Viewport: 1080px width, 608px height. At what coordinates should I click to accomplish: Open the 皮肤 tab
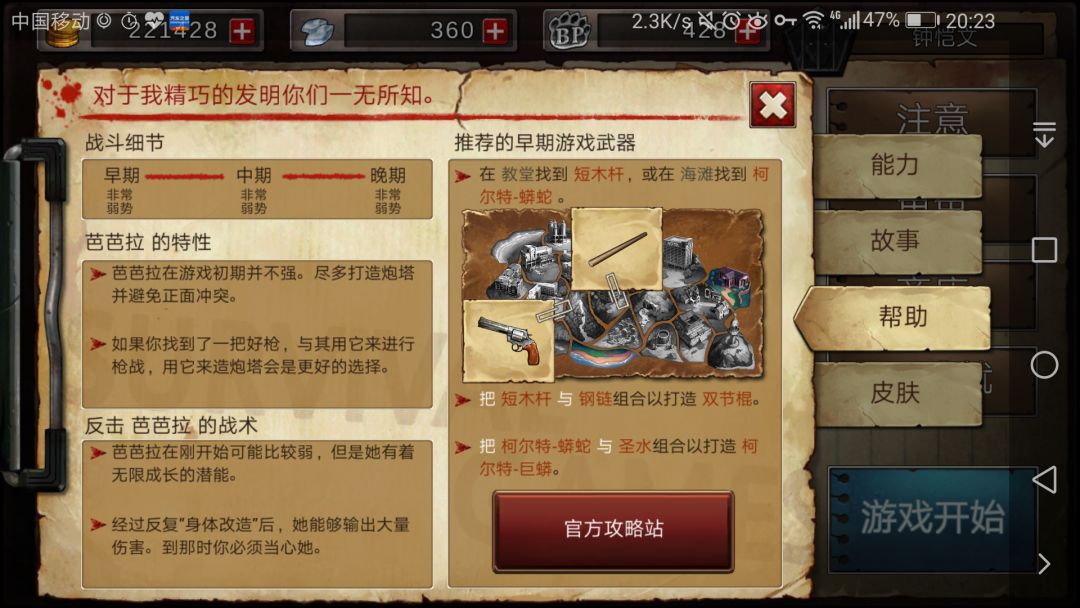[896, 393]
